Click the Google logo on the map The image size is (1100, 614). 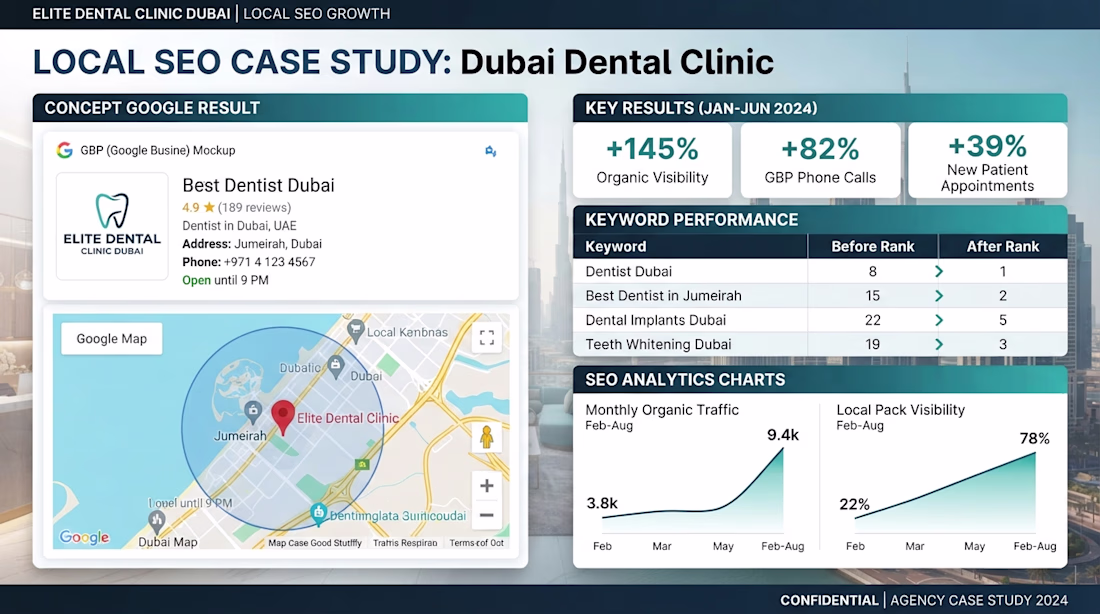pos(84,537)
